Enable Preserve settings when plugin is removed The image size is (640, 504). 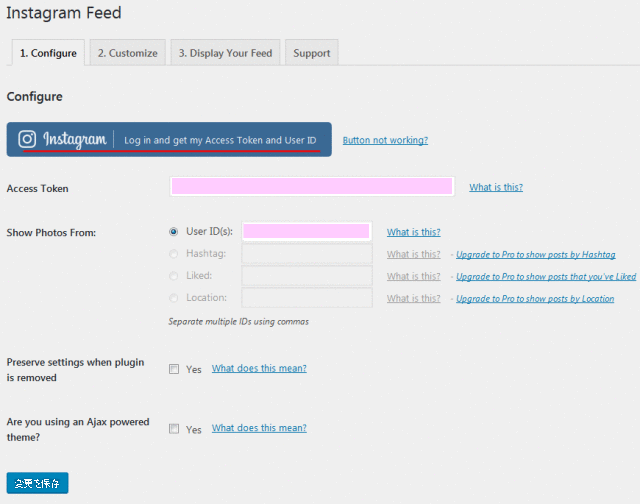point(174,369)
